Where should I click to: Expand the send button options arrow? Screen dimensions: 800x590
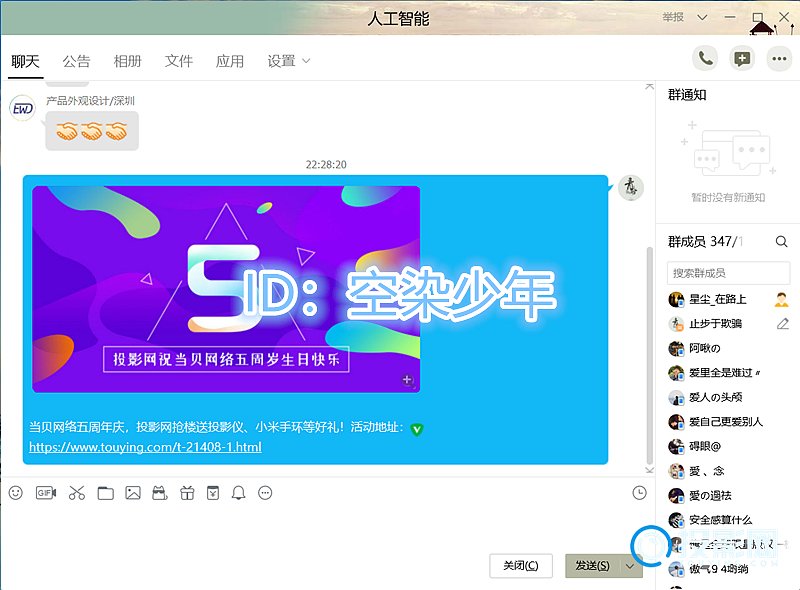630,566
